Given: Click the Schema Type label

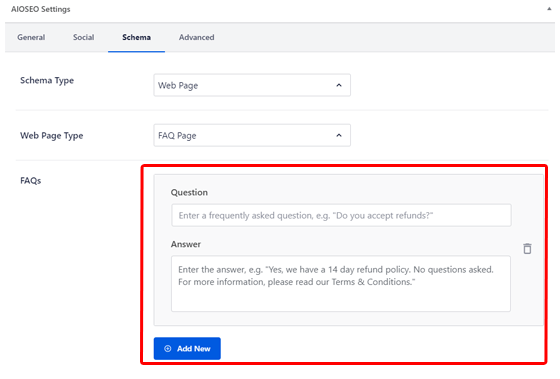Looking at the screenshot, I should [47, 81].
